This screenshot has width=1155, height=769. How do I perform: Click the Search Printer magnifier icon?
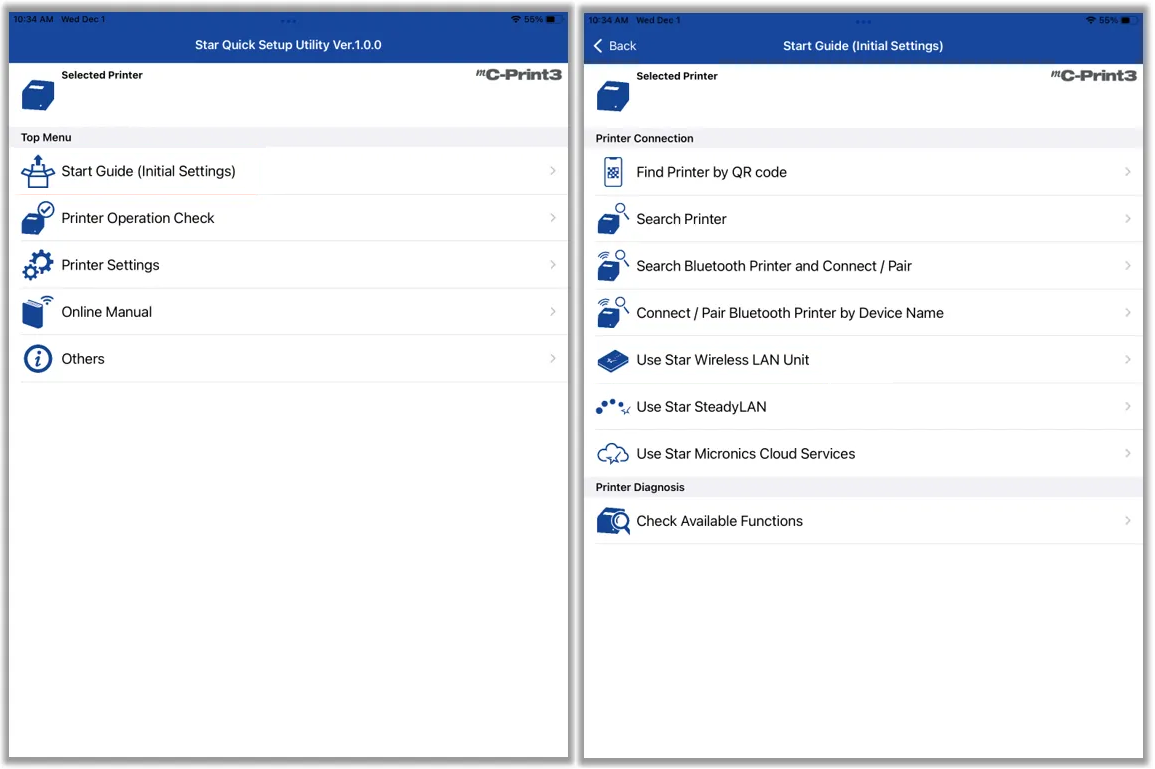point(613,219)
